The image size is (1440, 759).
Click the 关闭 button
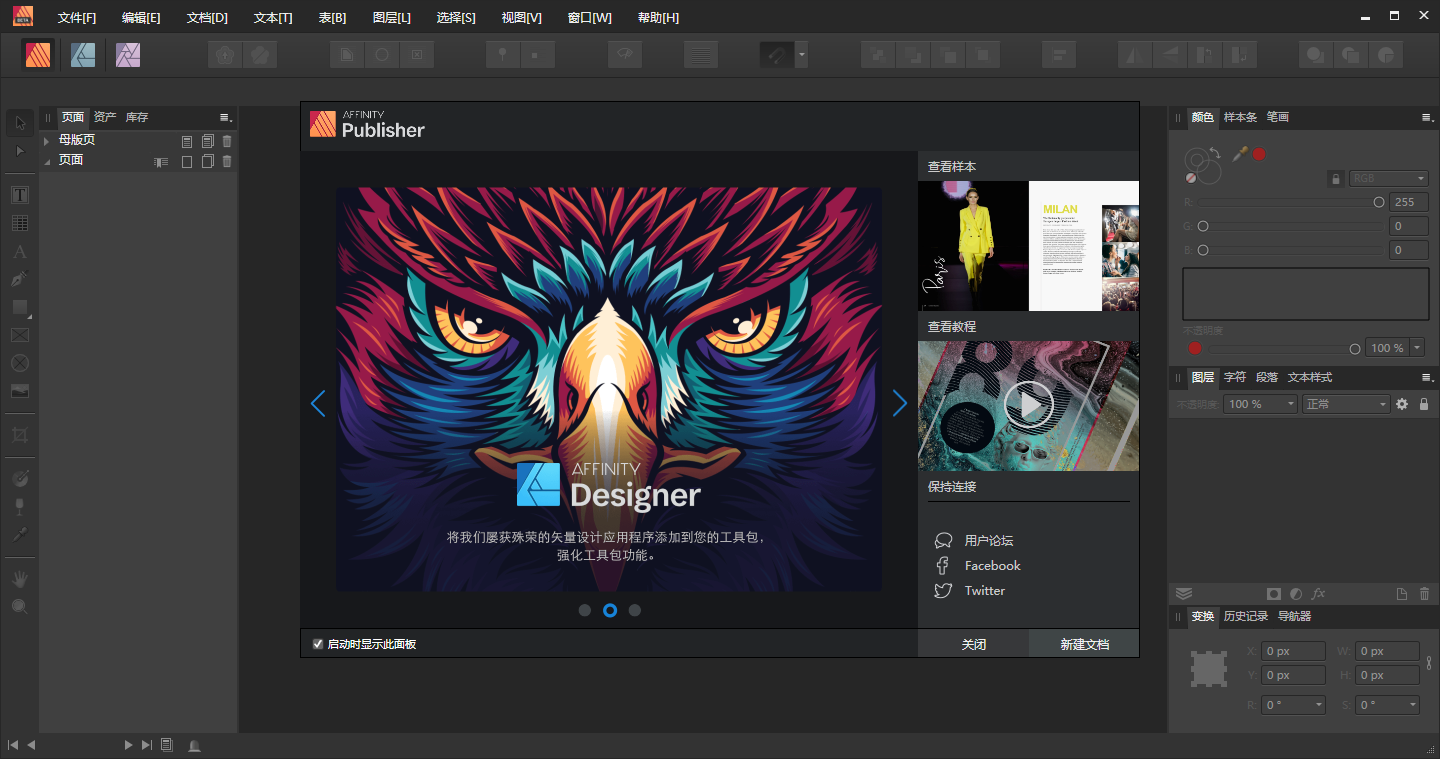point(973,644)
